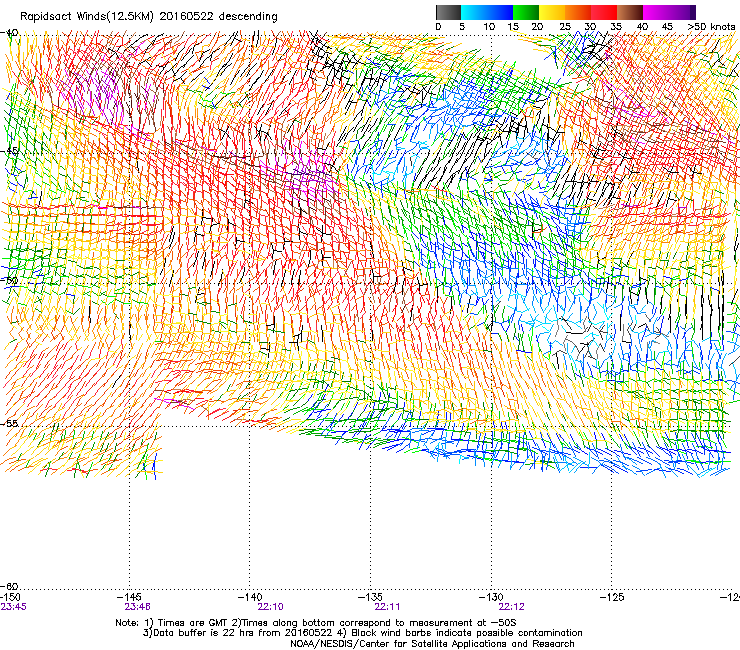Viewport: 740px width, 650px height.
Task: Click the title text Rapidscat Winds(12.5KM)
Action: (x=87, y=17)
